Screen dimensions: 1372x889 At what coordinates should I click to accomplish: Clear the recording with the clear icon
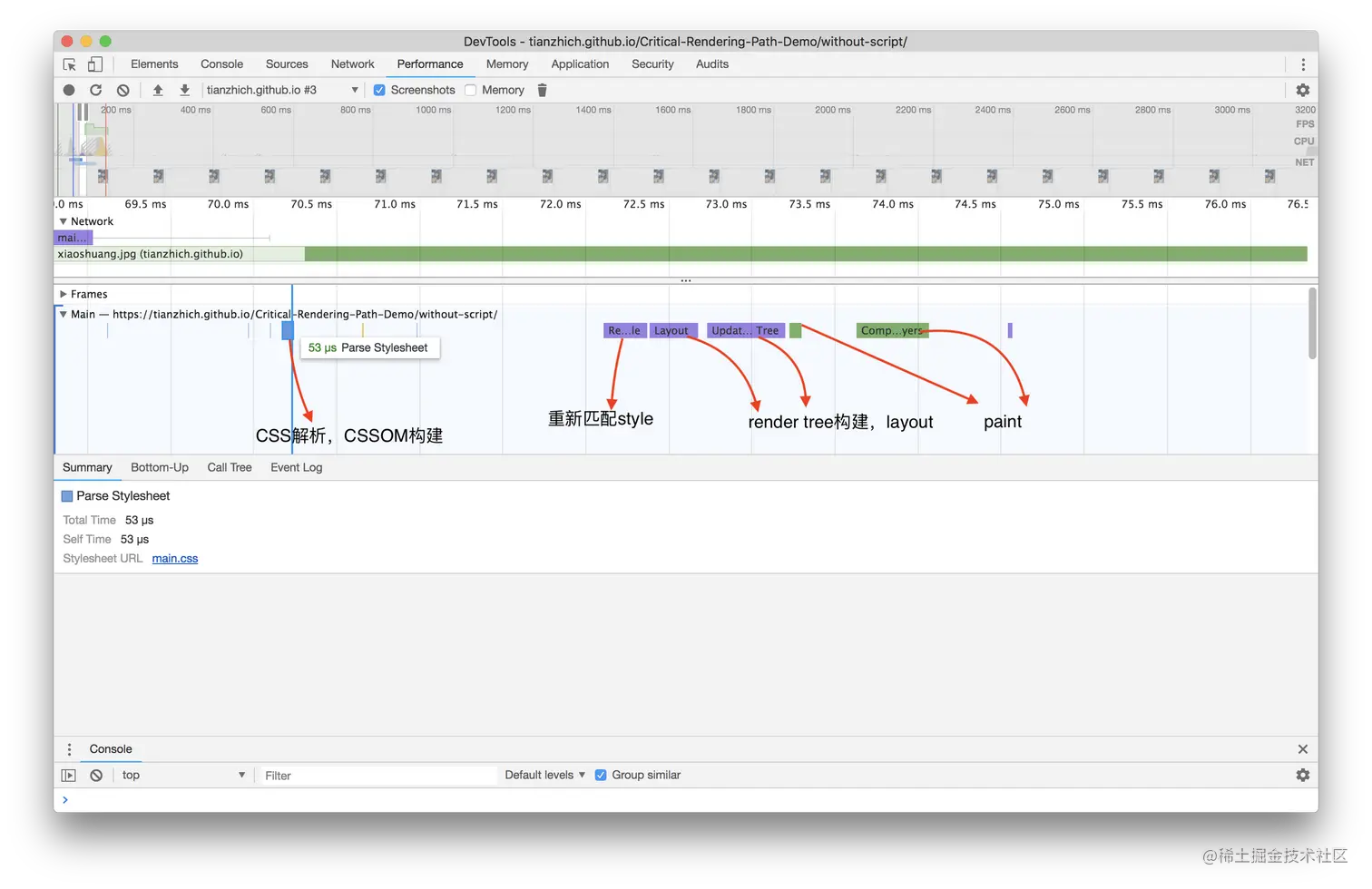click(x=122, y=90)
